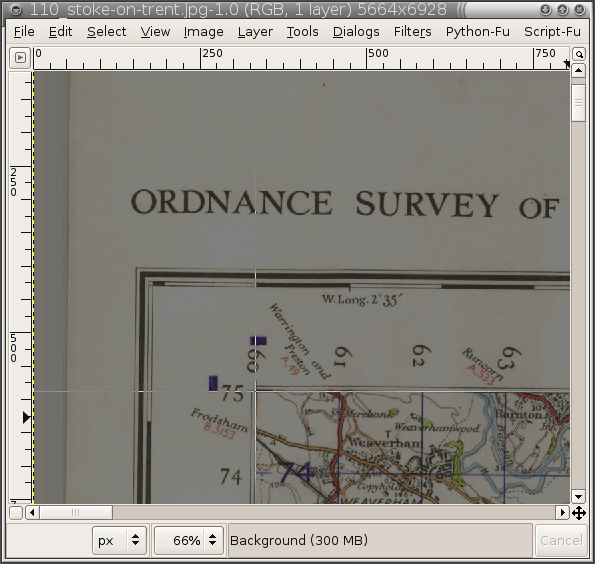595x564 pixels.
Task: Click vertical scrollbar down arrow
Action: coord(578,496)
